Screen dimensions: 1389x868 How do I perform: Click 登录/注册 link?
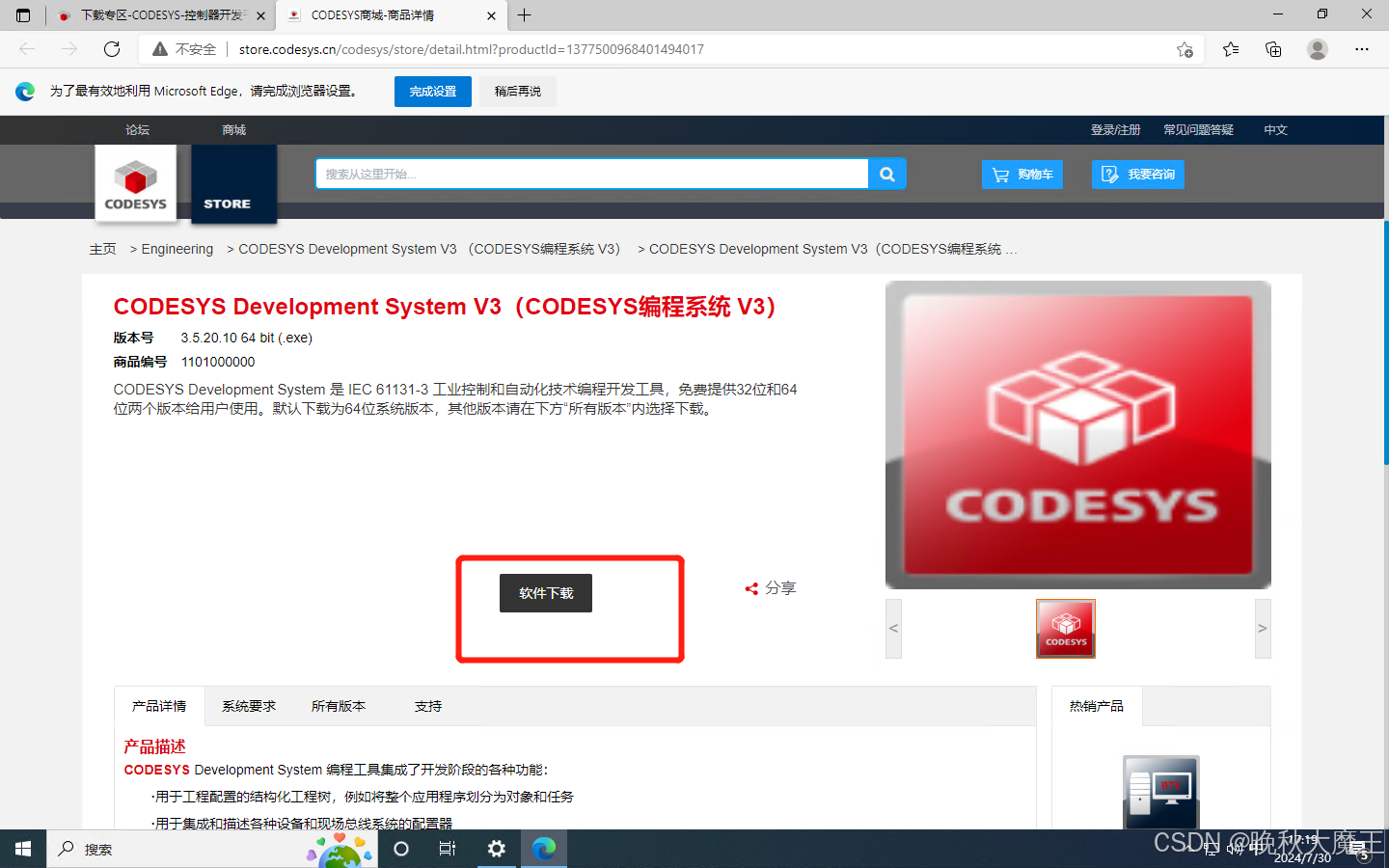pos(1115,130)
